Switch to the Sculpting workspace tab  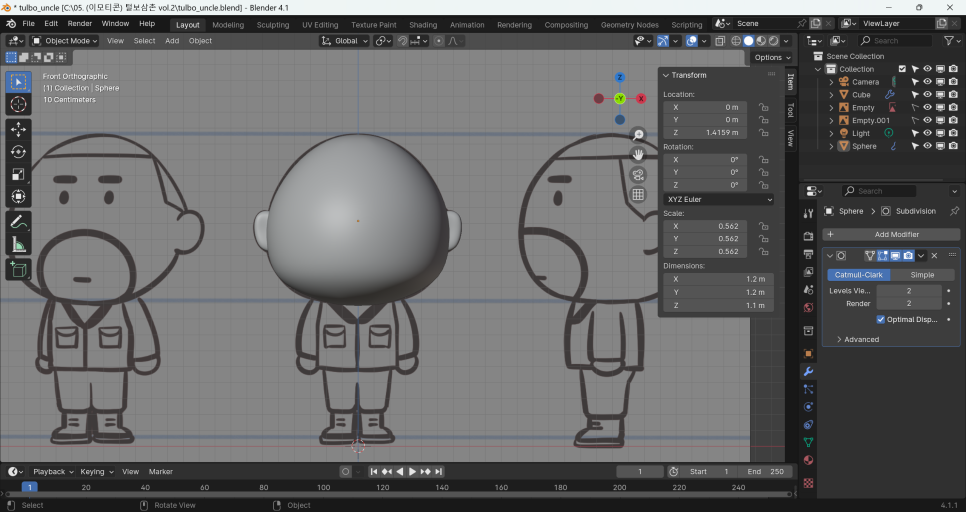[x=273, y=25]
